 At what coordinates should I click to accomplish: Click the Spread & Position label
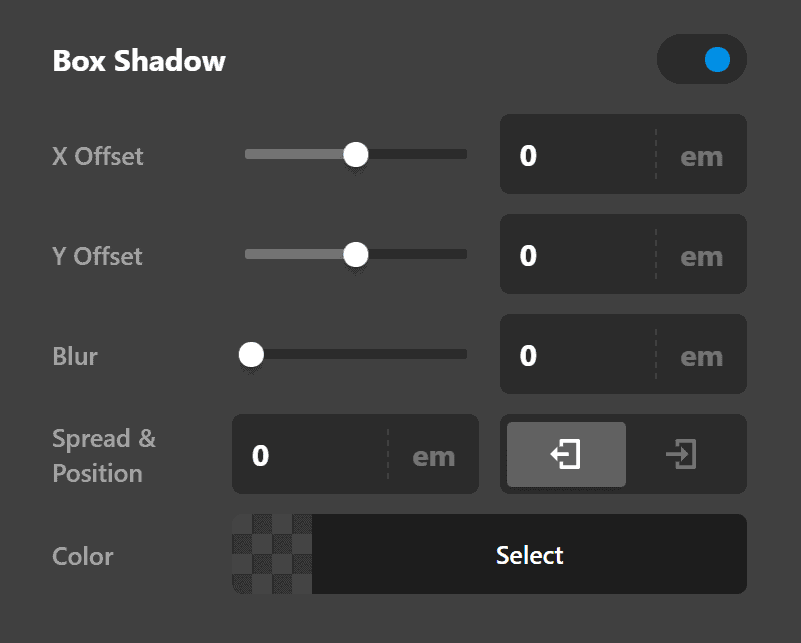click(104, 455)
